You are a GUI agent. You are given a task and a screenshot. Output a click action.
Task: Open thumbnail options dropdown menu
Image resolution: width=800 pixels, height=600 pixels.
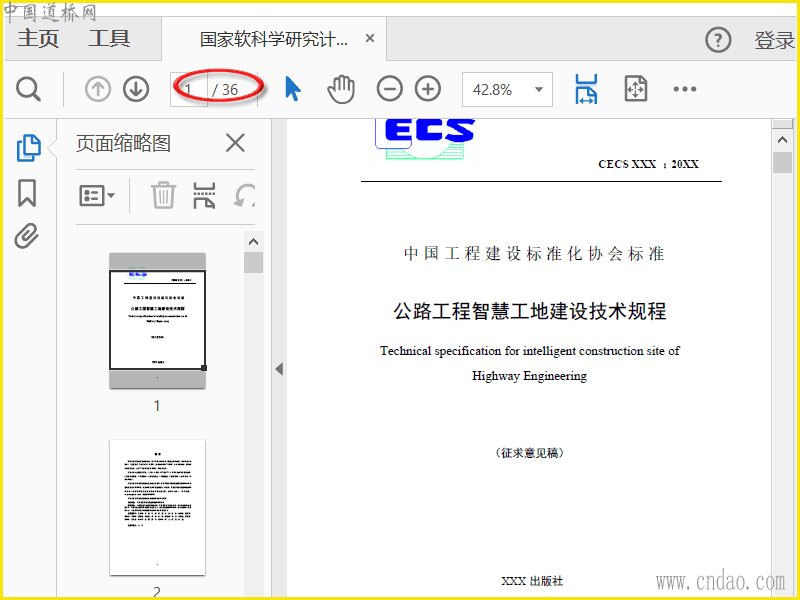97,195
